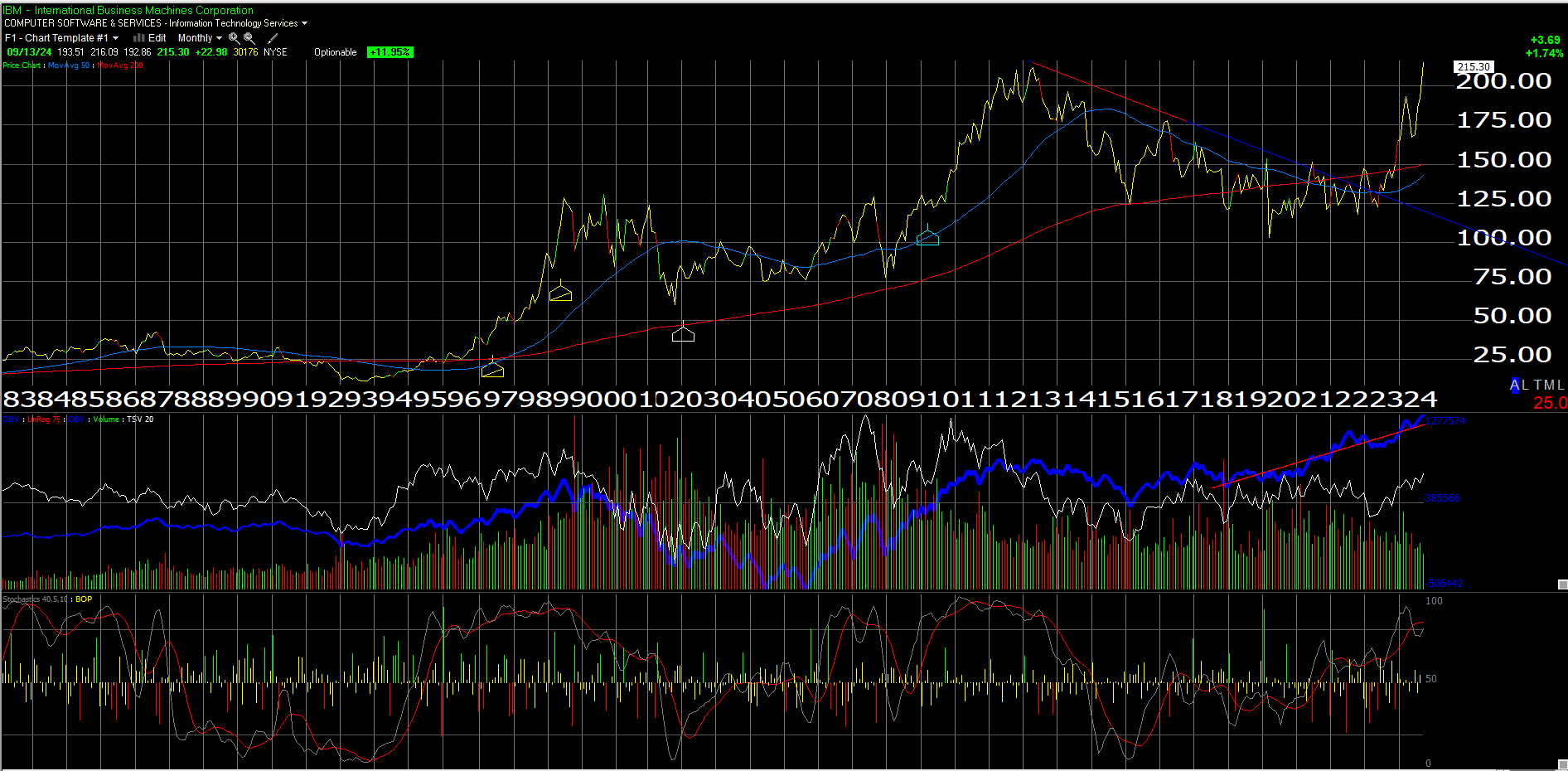Screen dimensions: 1568x771
Task: Click the zoom in magnifier icon
Action: [234, 37]
